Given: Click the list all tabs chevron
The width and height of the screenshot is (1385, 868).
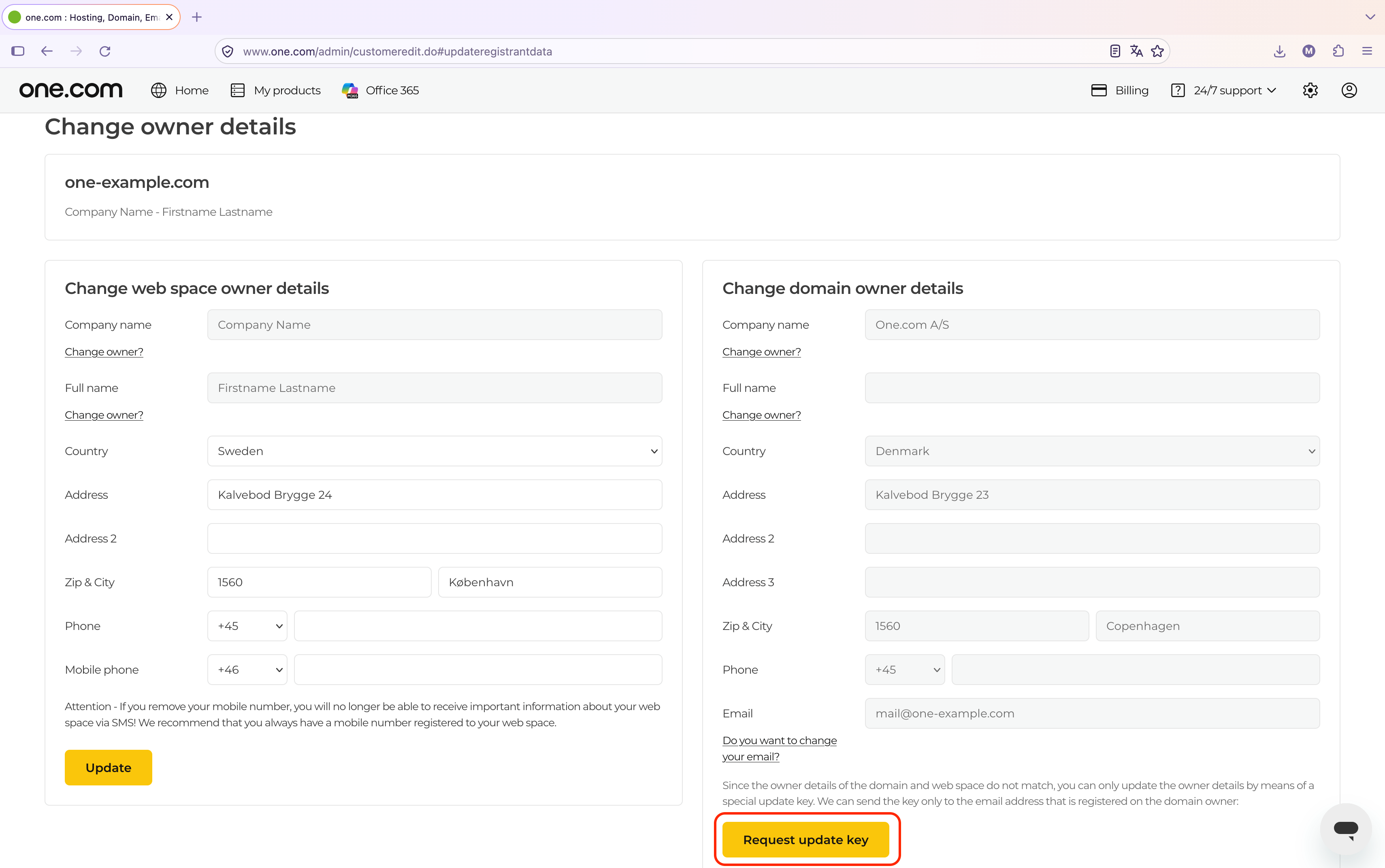Looking at the screenshot, I should click(x=1370, y=17).
